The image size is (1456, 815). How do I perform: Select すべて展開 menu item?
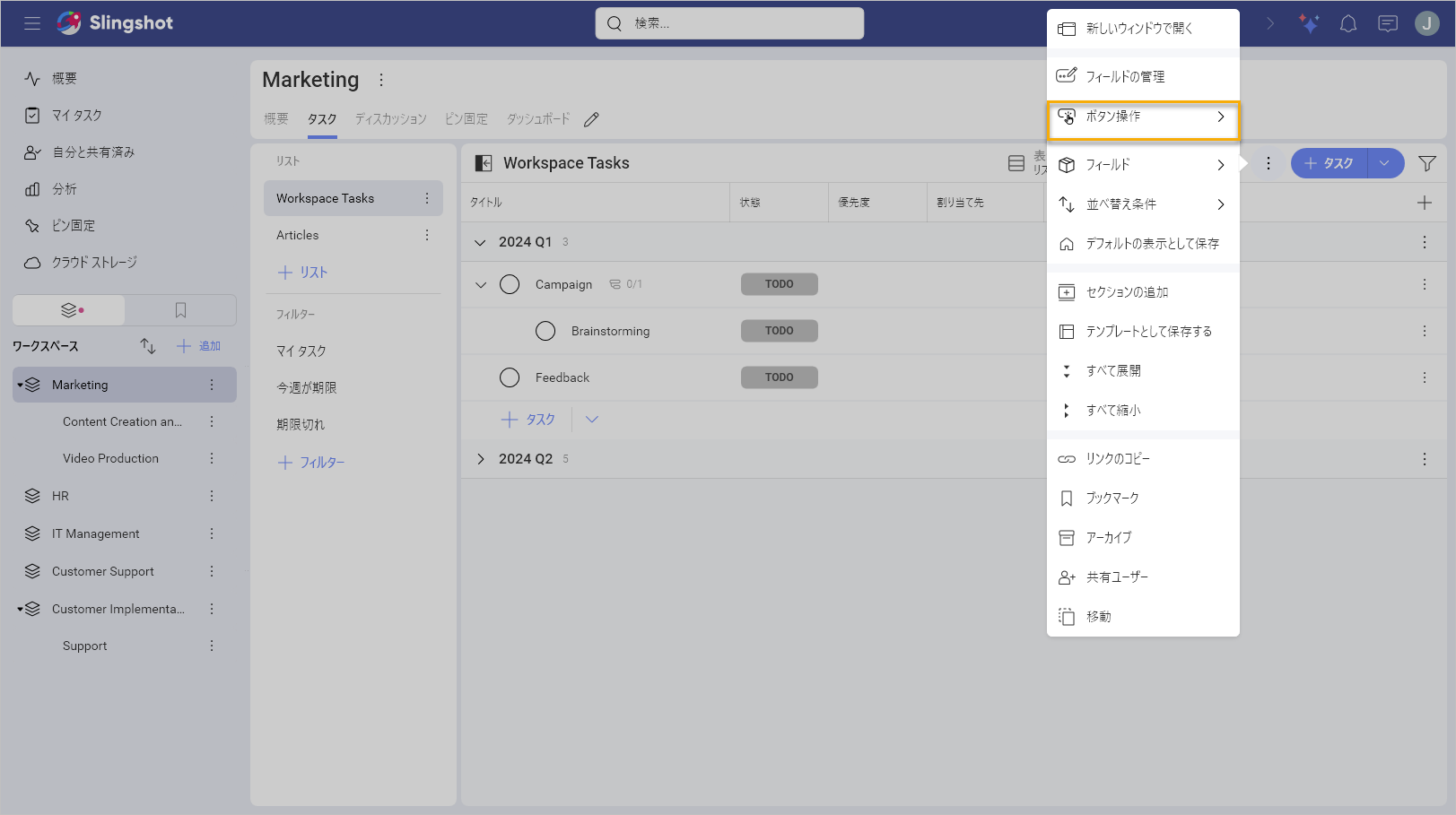pyautogui.click(x=1143, y=371)
